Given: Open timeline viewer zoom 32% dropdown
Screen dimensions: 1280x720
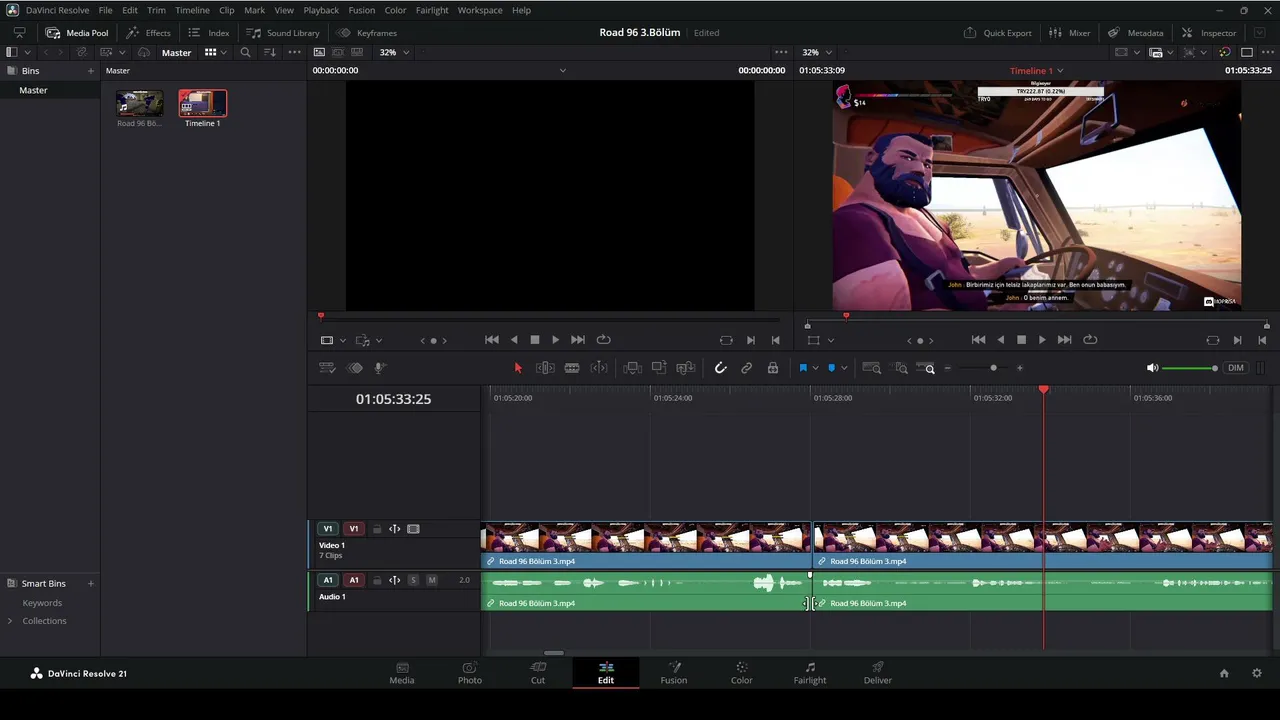Looking at the screenshot, I should 817,52.
